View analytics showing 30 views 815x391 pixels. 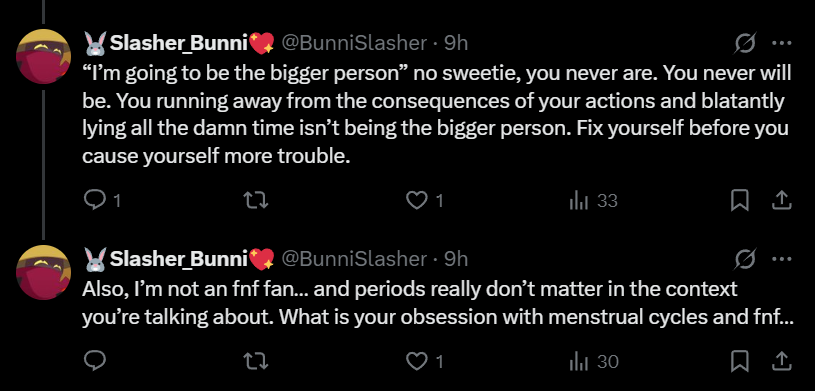593,361
